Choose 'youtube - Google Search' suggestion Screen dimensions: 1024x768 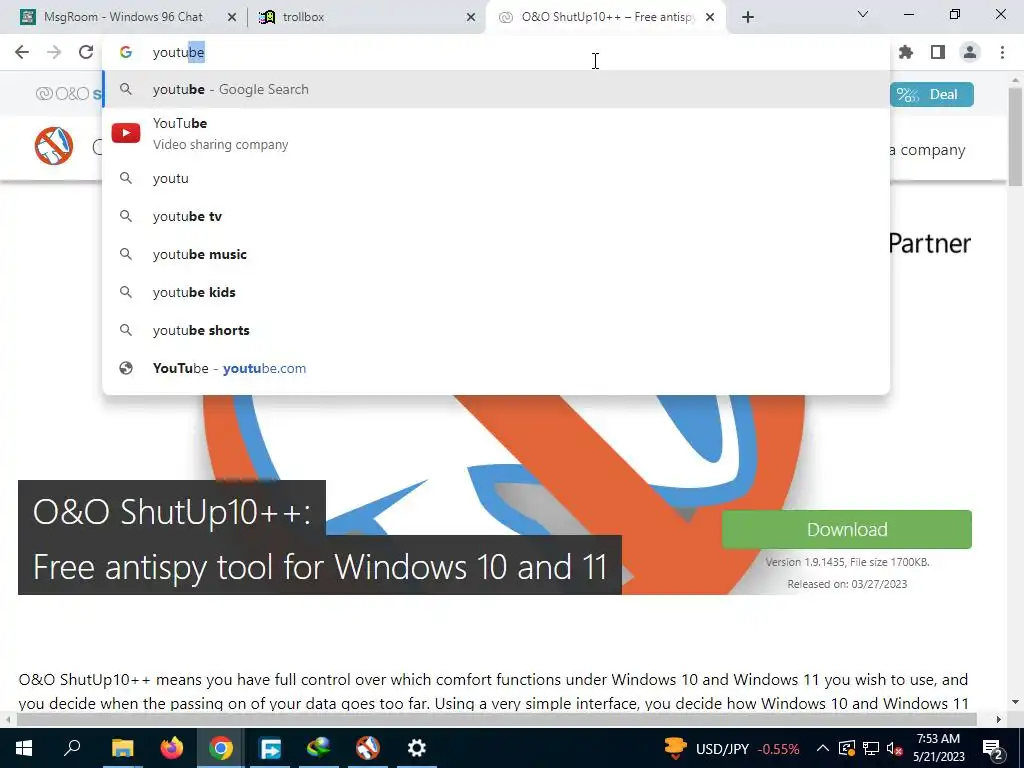click(496, 89)
